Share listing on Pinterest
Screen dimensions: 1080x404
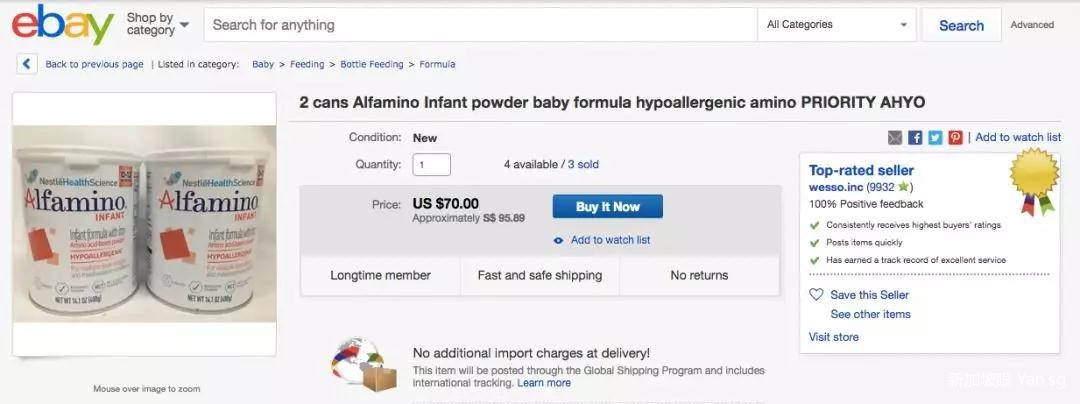955,138
